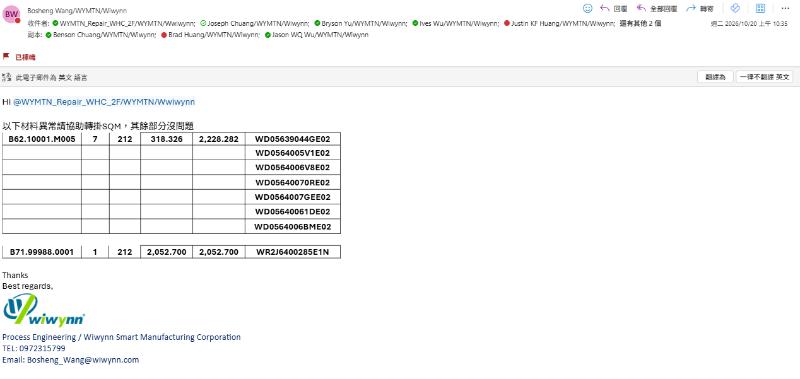
Task: Click the translation language icon in banner
Action: (x=7, y=78)
